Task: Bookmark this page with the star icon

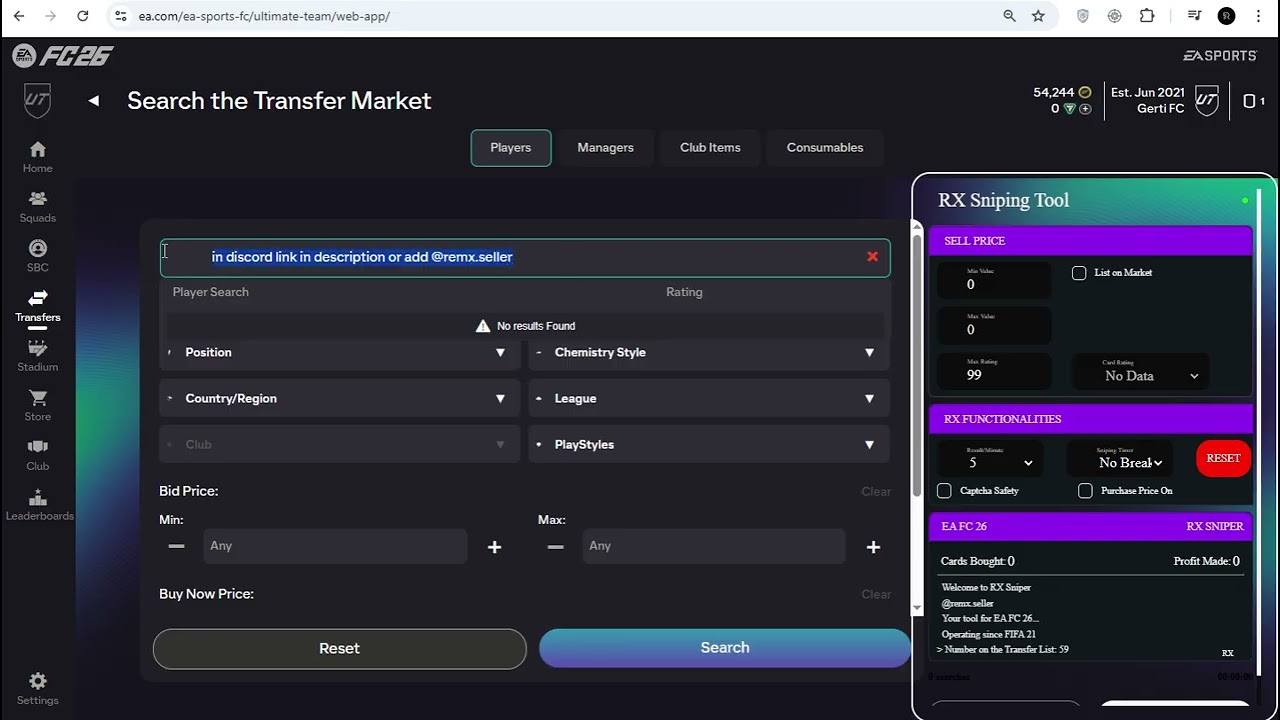Action: click(1038, 16)
